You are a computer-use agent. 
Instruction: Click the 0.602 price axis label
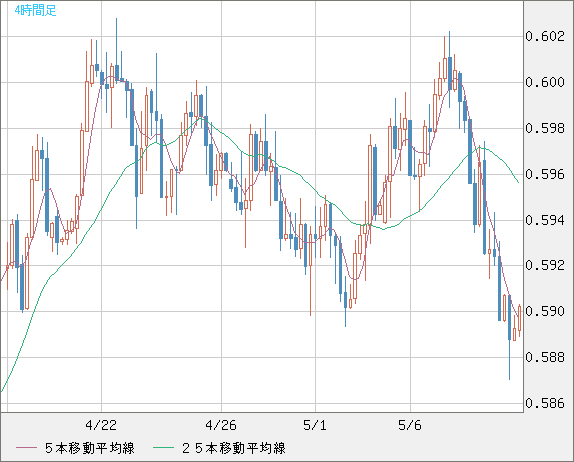click(x=545, y=36)
